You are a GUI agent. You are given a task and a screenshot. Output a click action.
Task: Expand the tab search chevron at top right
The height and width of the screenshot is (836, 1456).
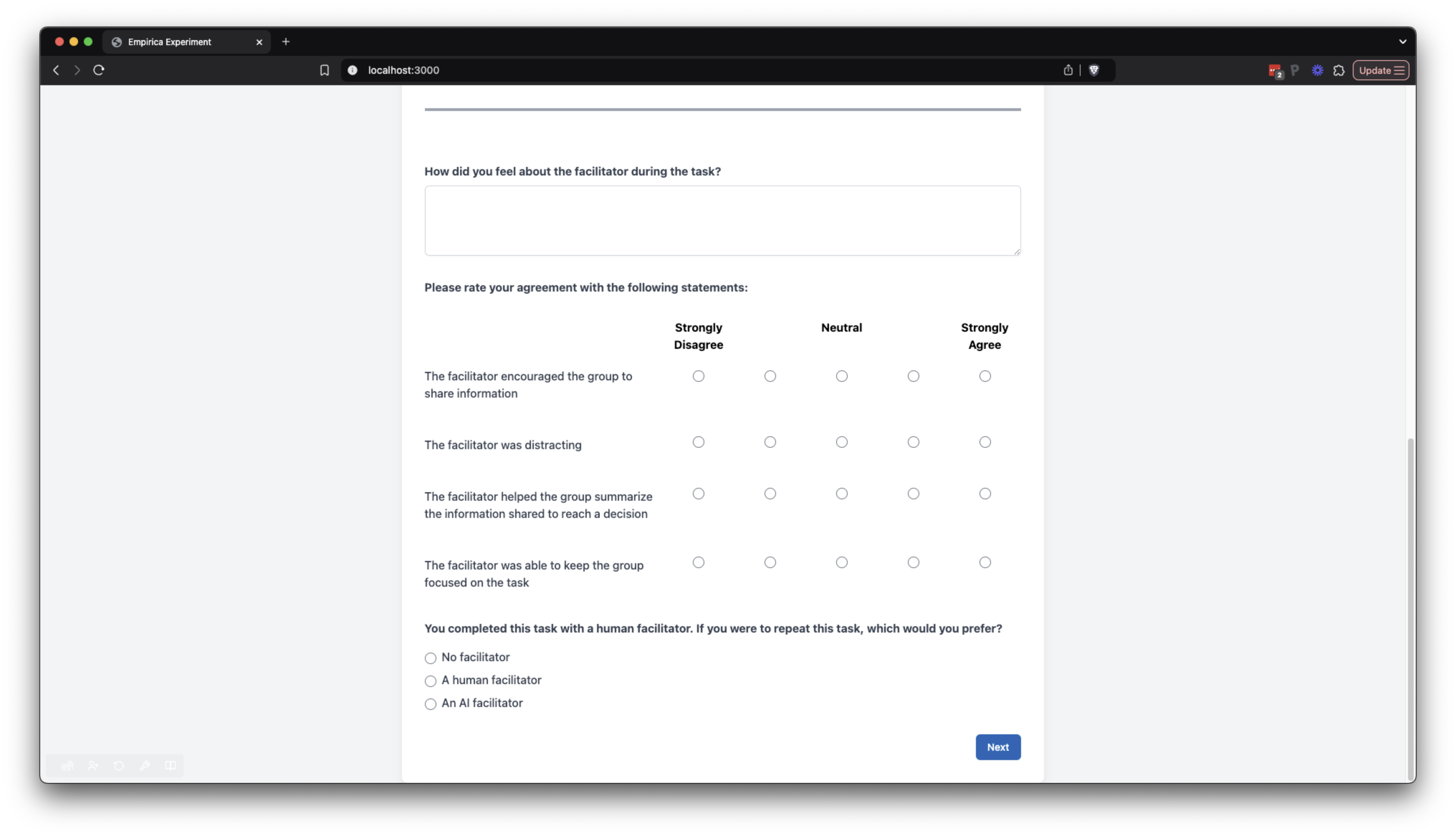[1402, 41]
